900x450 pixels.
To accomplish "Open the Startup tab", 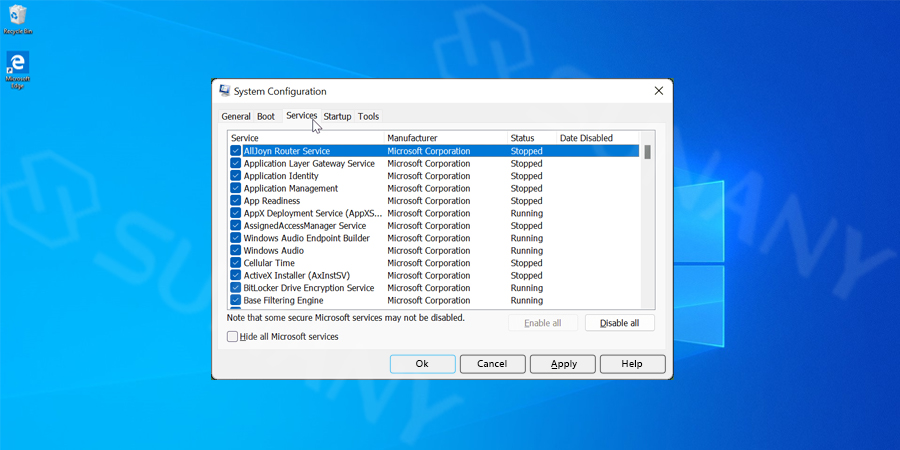I will pyautogui.click(x=338, y=116).
